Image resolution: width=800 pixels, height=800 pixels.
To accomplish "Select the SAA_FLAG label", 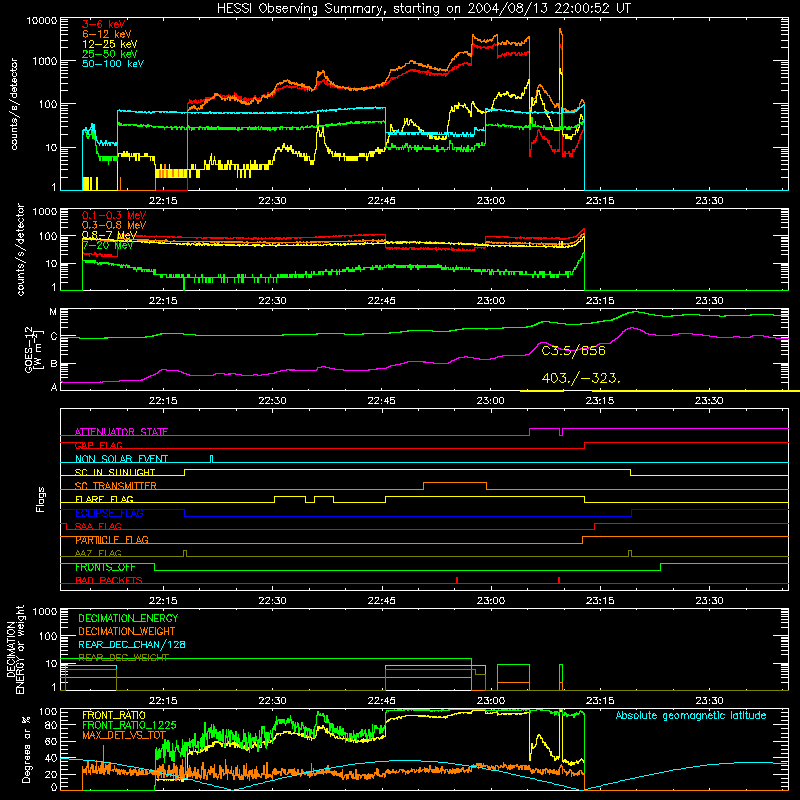I will pyautogui.click(x=98, y=526).
